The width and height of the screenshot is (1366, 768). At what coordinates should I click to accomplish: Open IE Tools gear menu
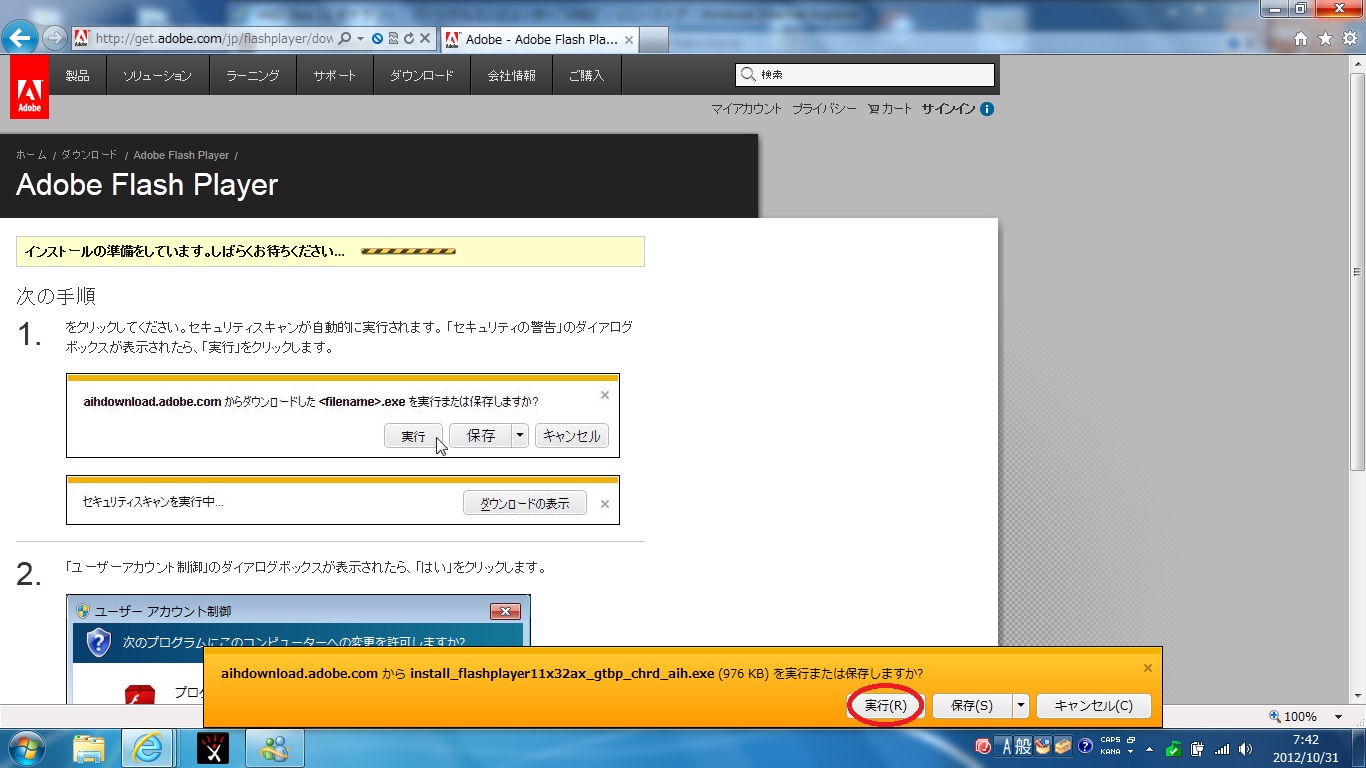point(1349,39)
